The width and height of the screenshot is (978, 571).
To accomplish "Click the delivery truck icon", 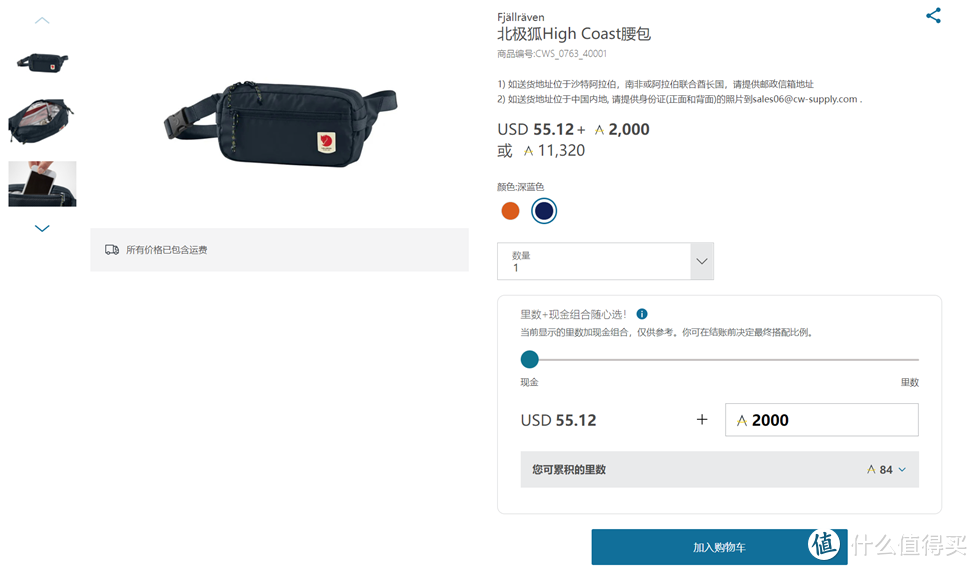I will (112, 250).
